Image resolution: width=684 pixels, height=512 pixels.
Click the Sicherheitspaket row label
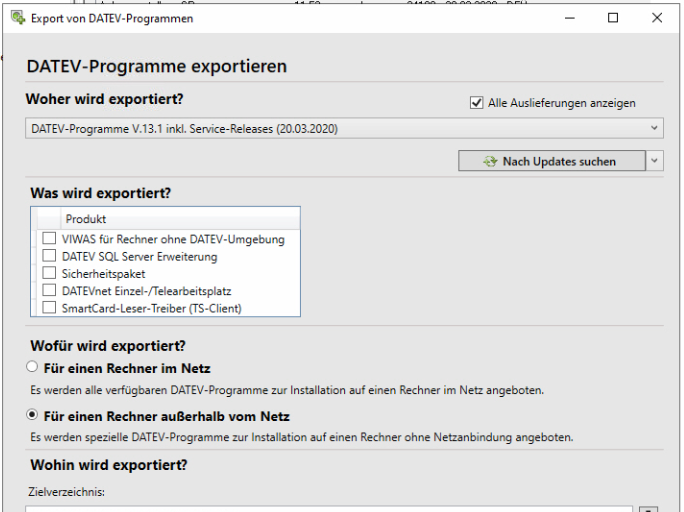(x=103, y=274)
